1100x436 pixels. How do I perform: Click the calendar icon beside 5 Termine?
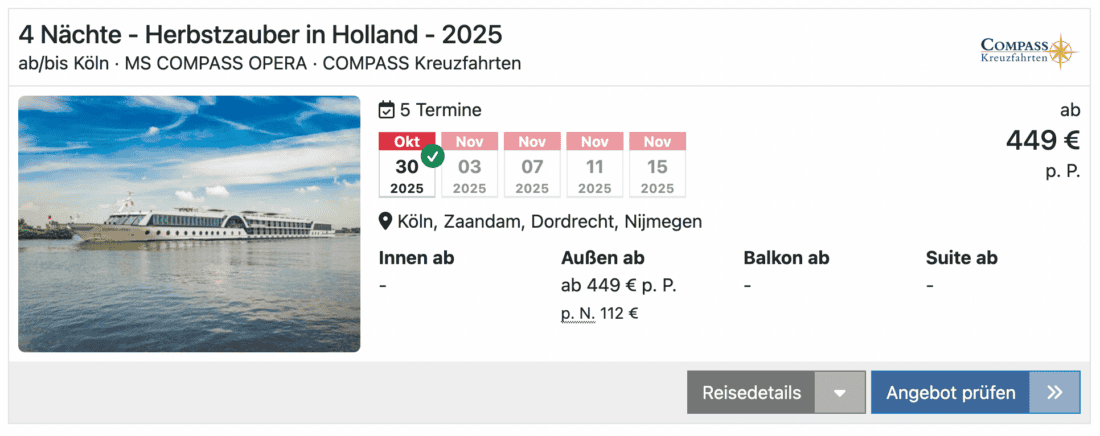pos(387,110)
